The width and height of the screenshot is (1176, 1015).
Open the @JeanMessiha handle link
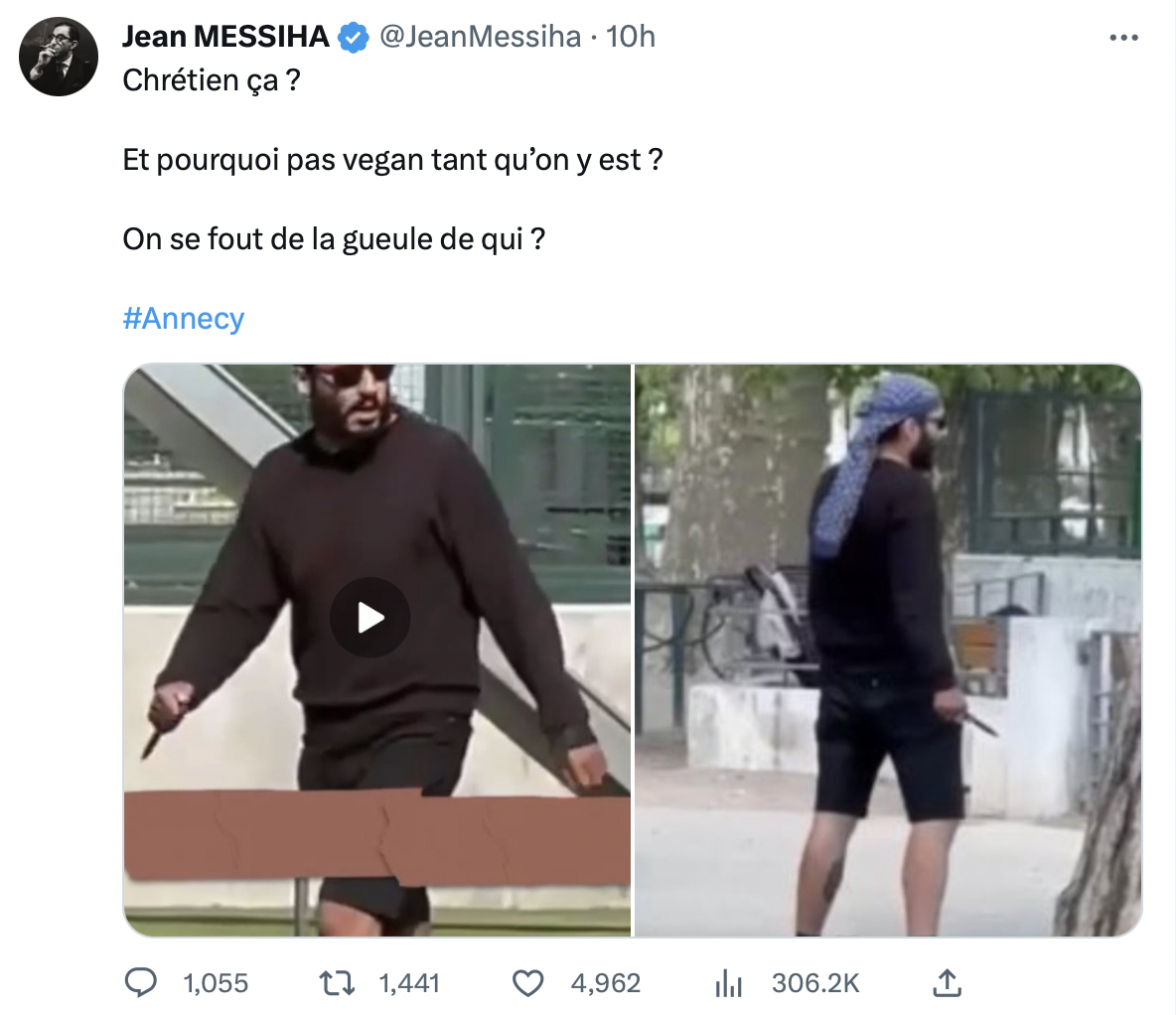(480, 37)
